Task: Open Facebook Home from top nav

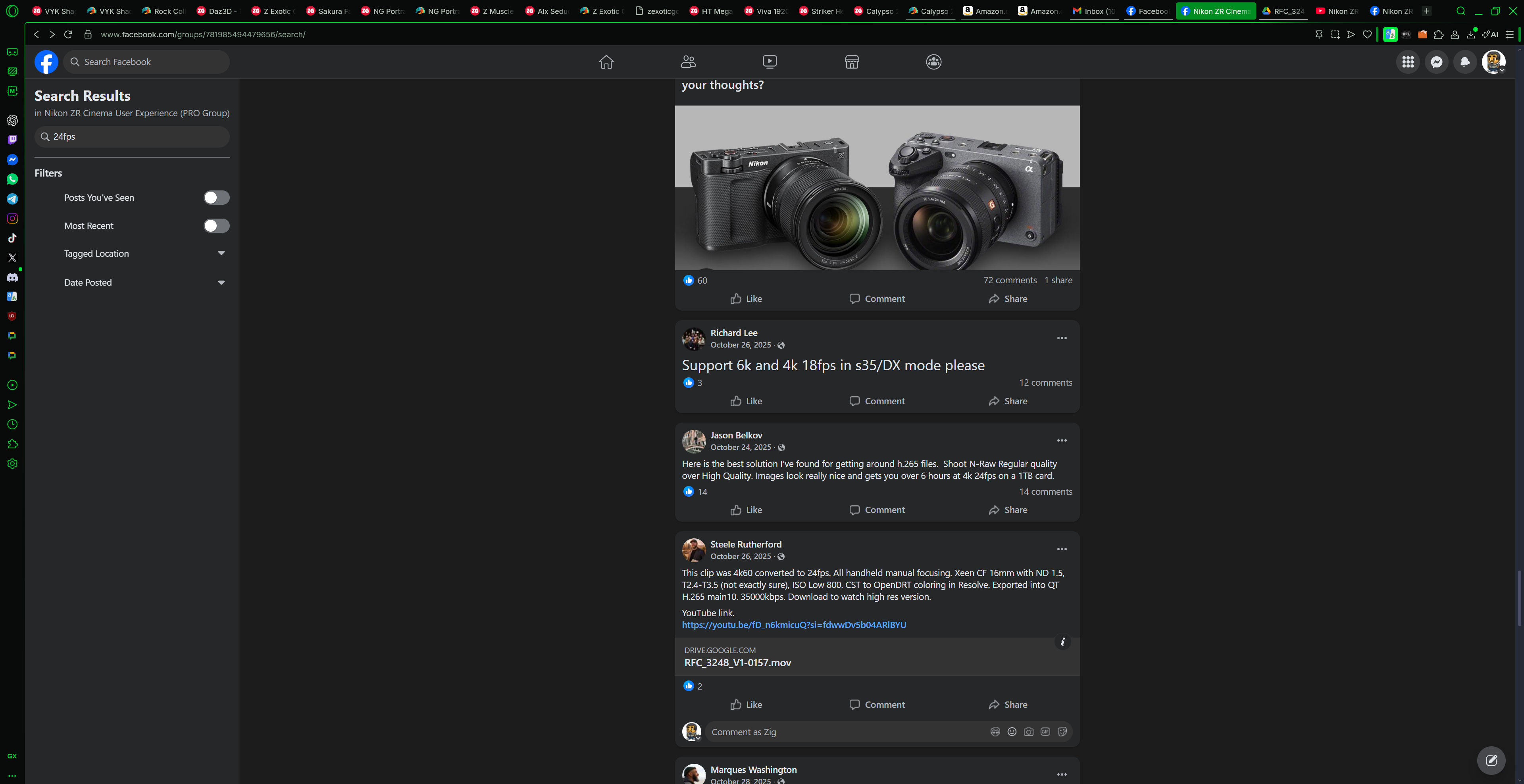Action: click(x=606, y=62)
